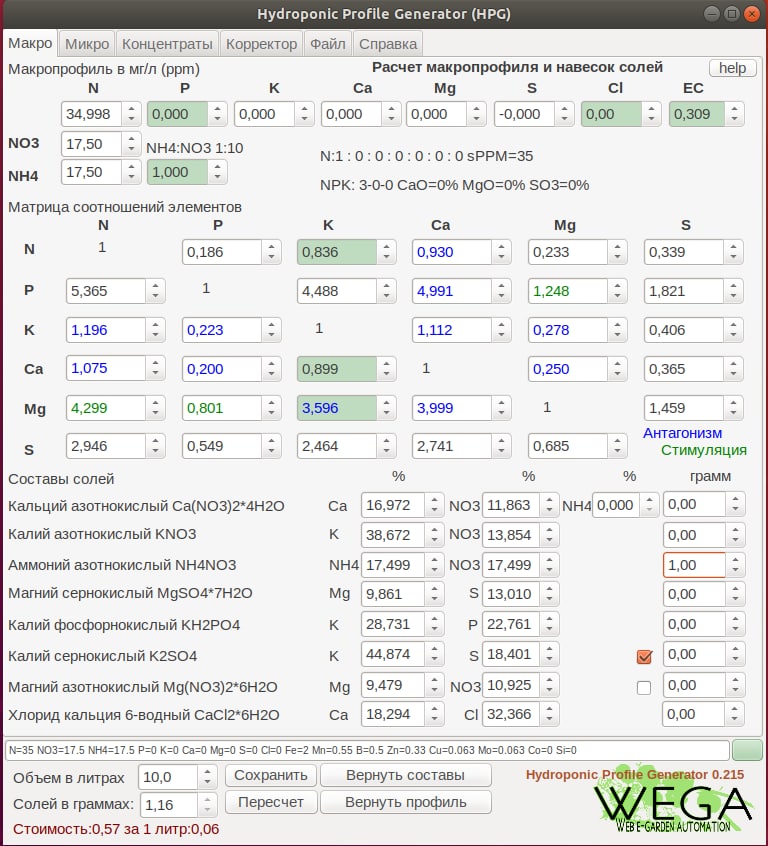Open the Справка tab
Image resolution: width=768 pixels, height=846 pixels.
(x=388, y=44)
